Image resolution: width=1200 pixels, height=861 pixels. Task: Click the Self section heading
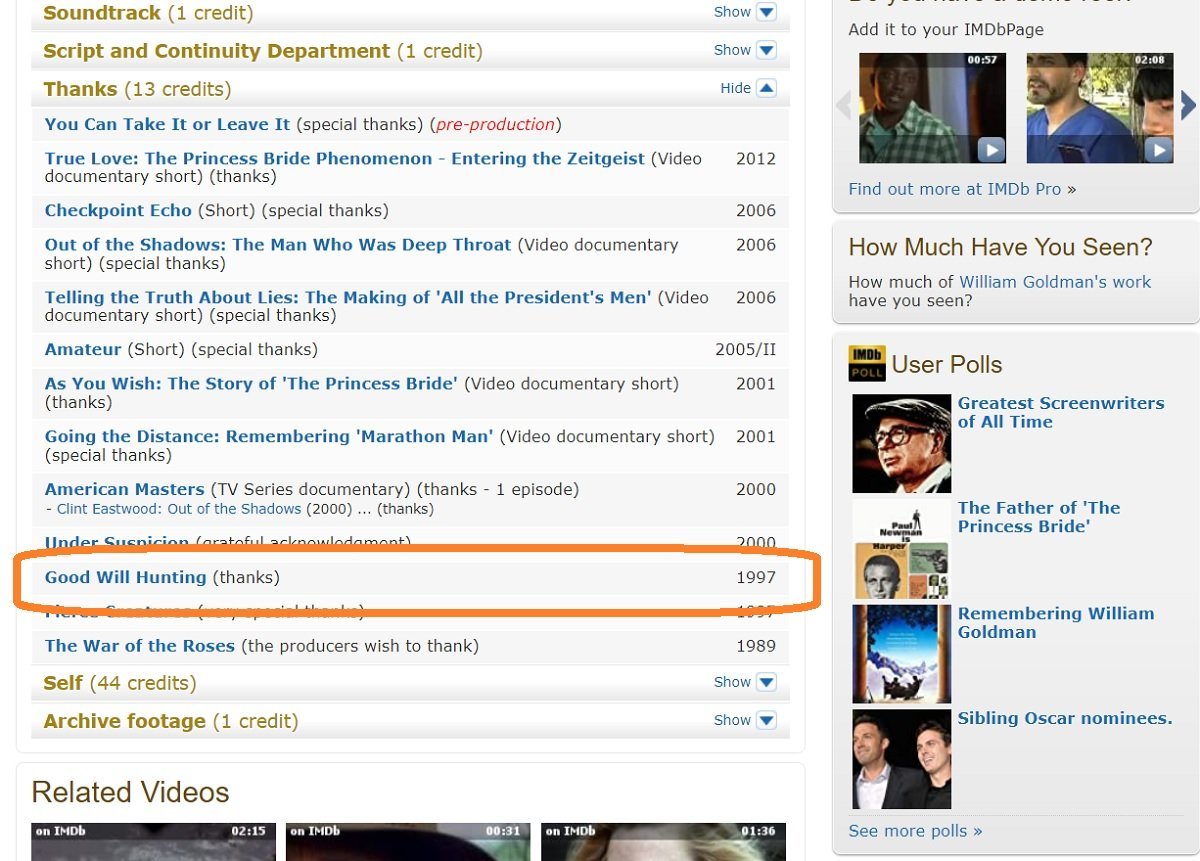point(63,683)
